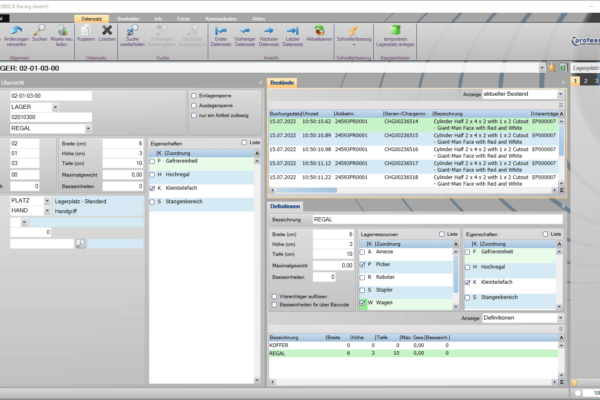
Task: Go to Vorheriger Datensatz
Action: (x=245, y=30)
